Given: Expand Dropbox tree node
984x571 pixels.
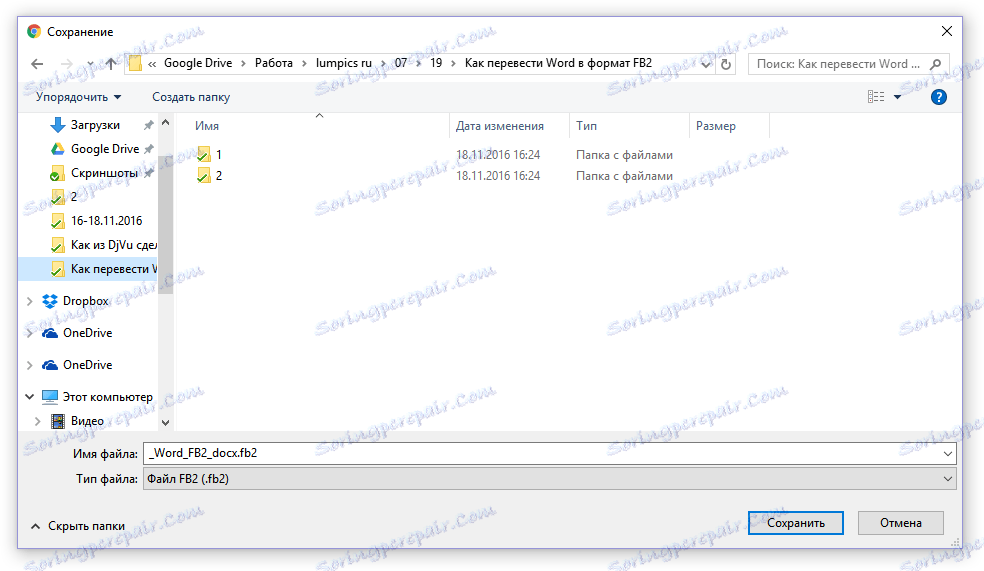Looking at the screenshot, I should [x=29, y=301].
